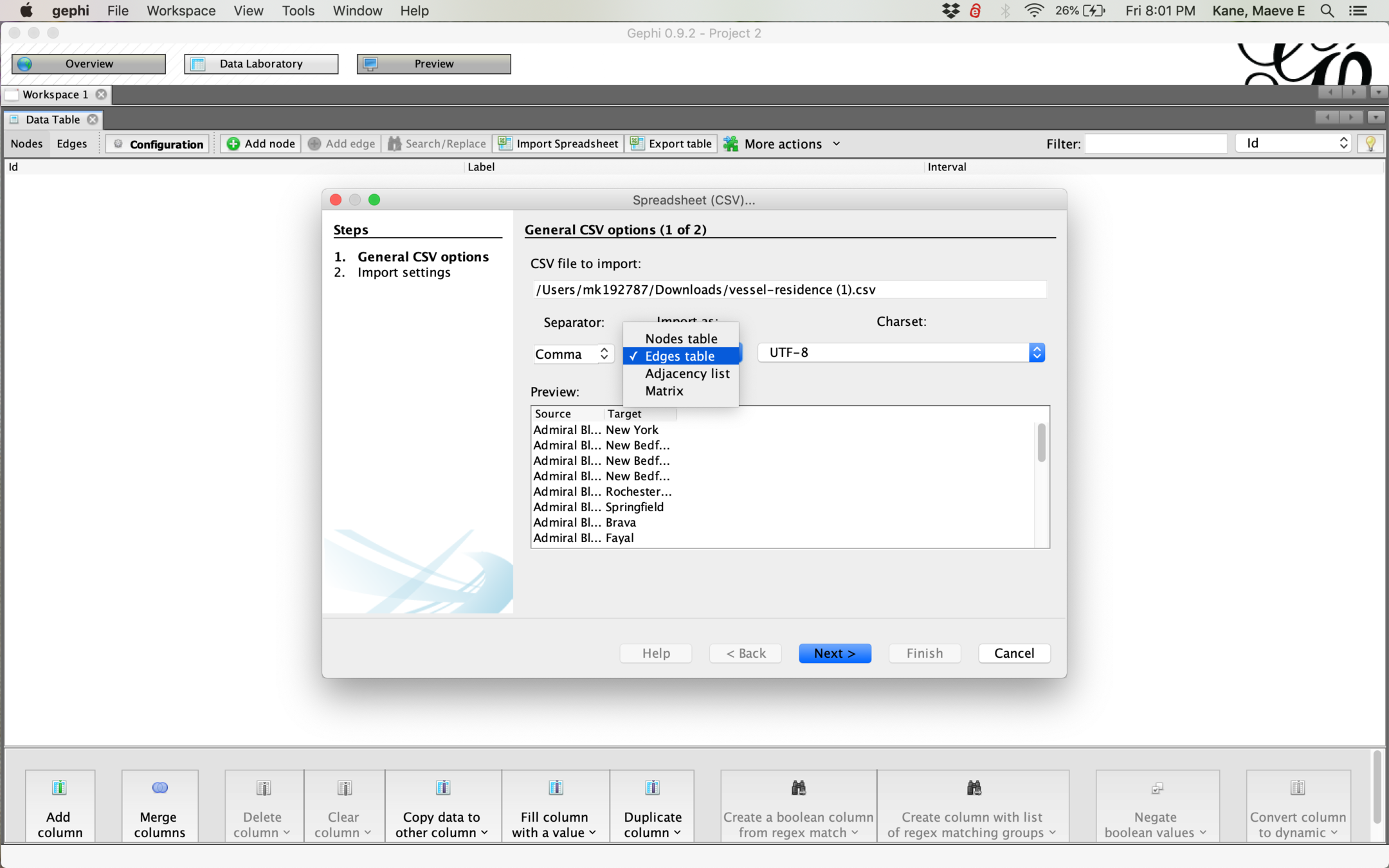Cancel the CSV import wizard
Viewport: 1389px width, 868px height.
point(1013,653)
